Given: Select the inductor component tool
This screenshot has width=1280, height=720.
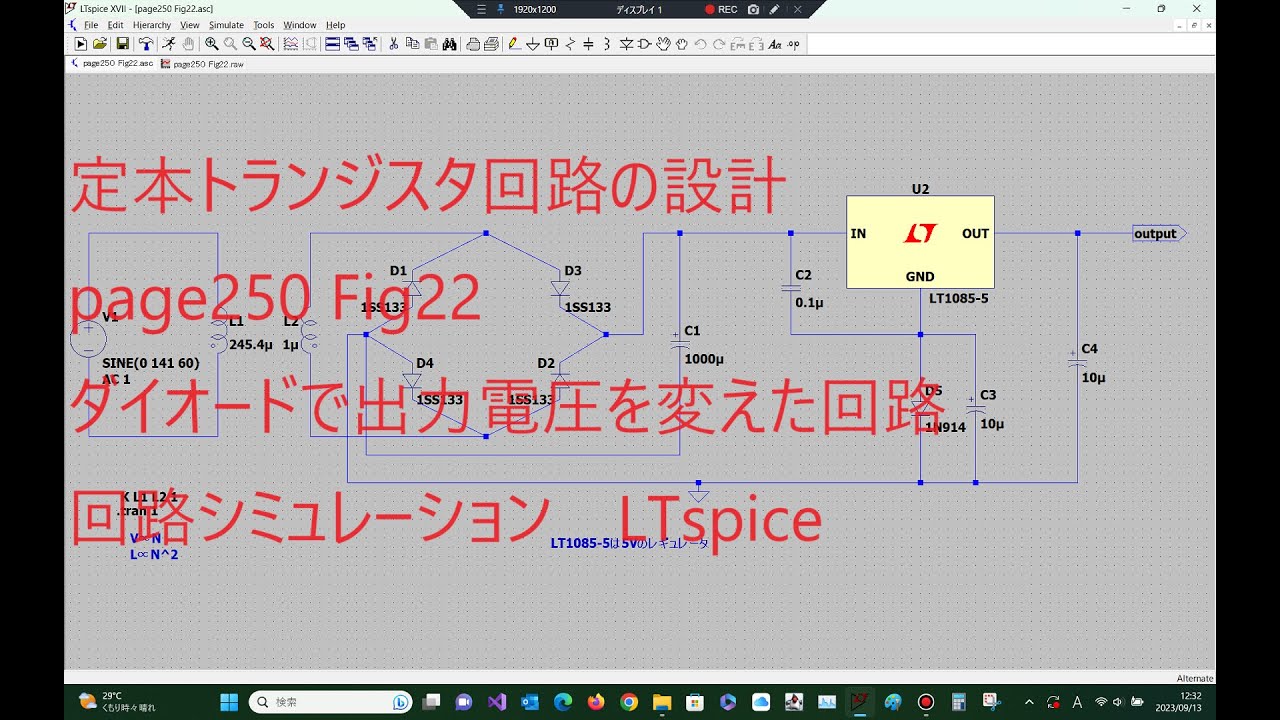Looking at the screenshot, I should pyautogui.click(x=607, y=44).
